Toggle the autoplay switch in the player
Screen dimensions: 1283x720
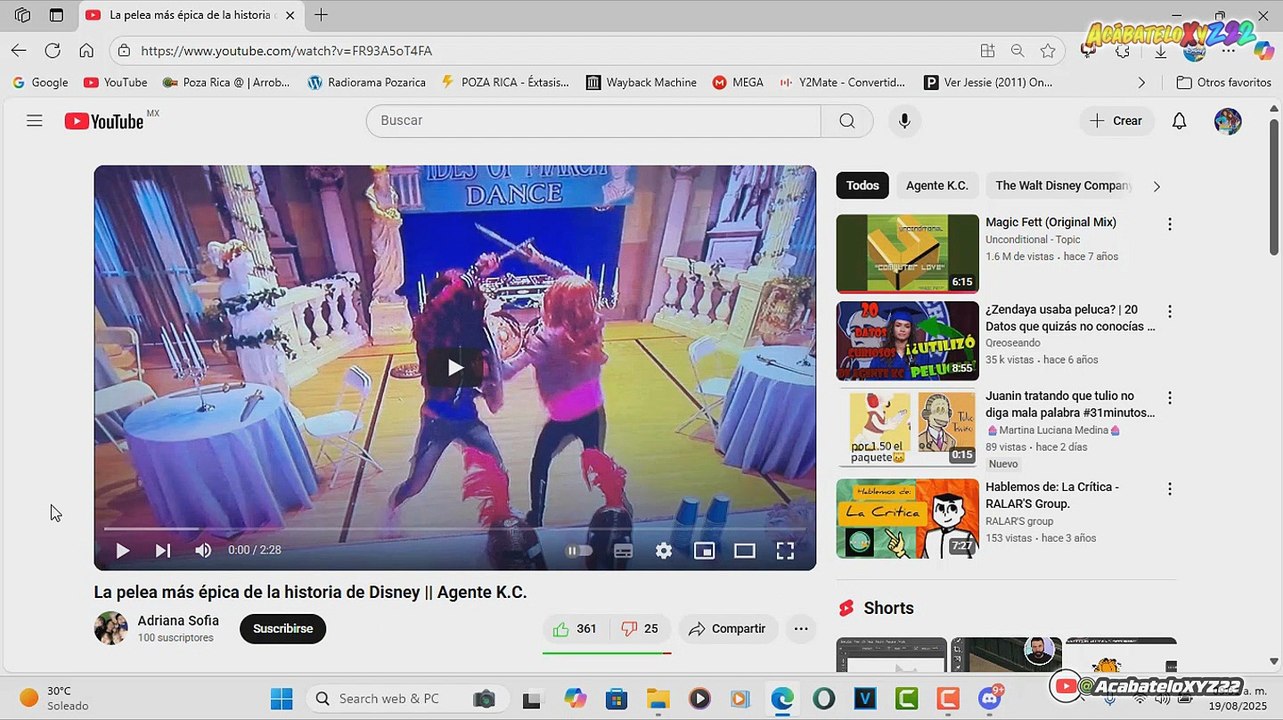pos(580,550)
